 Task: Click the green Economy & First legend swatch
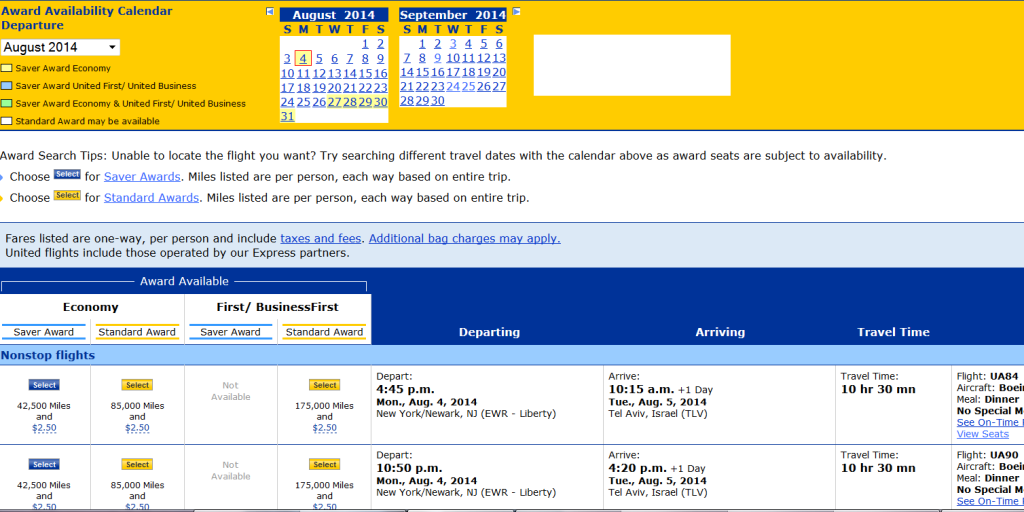[x=7, y=104]
